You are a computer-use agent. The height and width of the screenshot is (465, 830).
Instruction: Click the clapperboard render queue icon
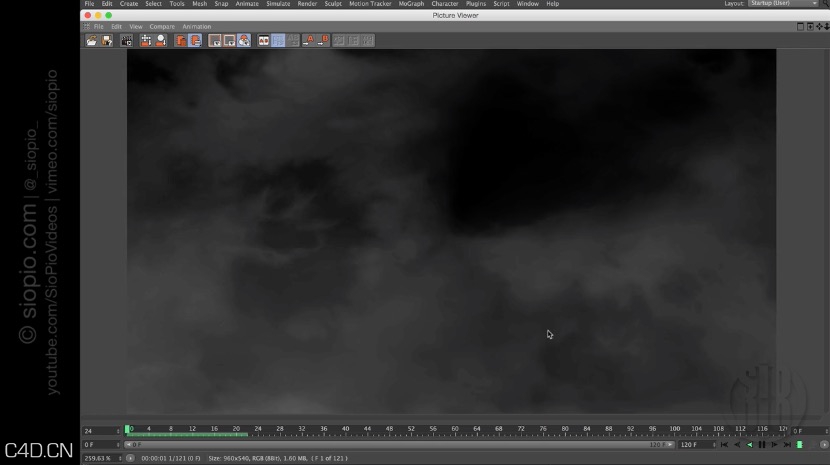tap(127, 40)
